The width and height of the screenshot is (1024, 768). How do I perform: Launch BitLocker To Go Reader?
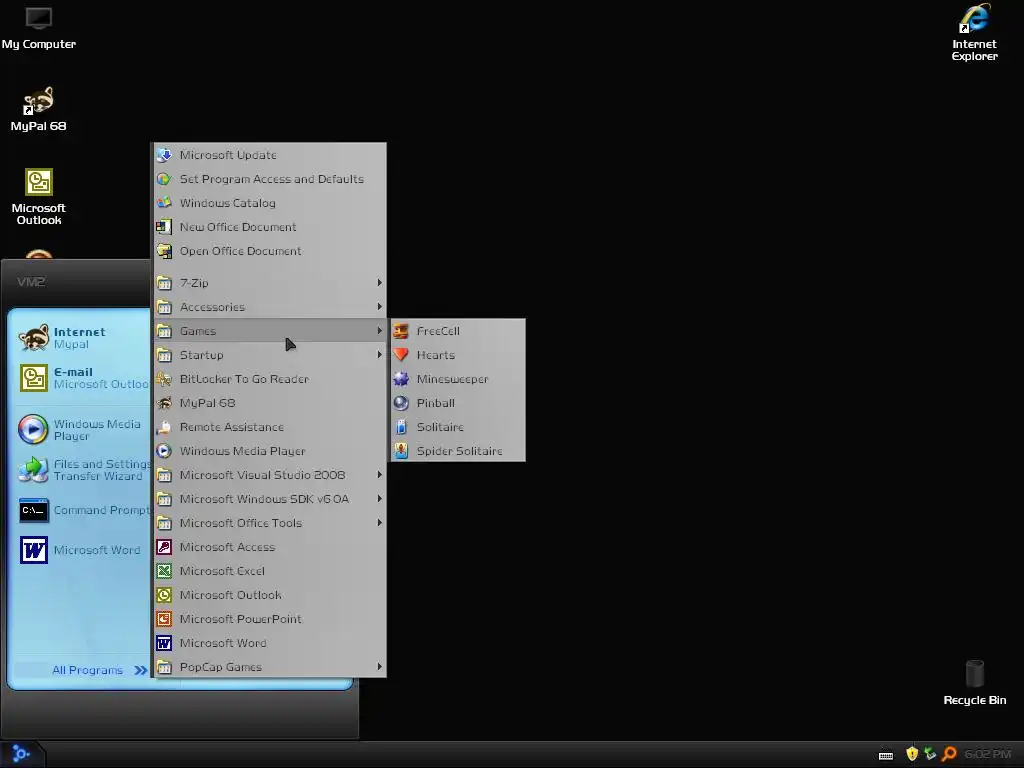pyautogui.click(x=270, y=379)
